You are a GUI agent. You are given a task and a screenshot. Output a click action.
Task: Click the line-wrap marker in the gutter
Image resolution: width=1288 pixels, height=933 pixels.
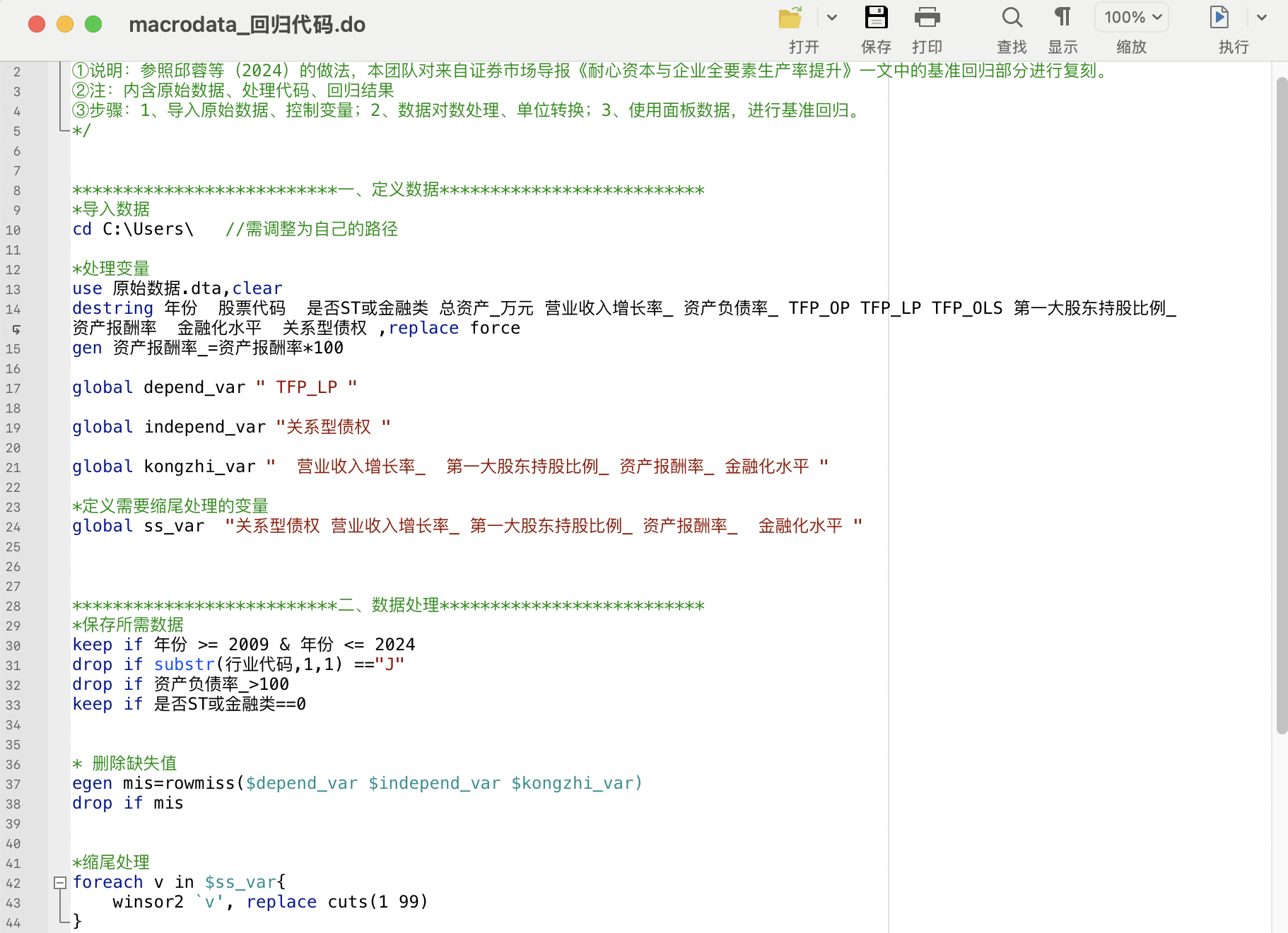[x=16, y=329]
